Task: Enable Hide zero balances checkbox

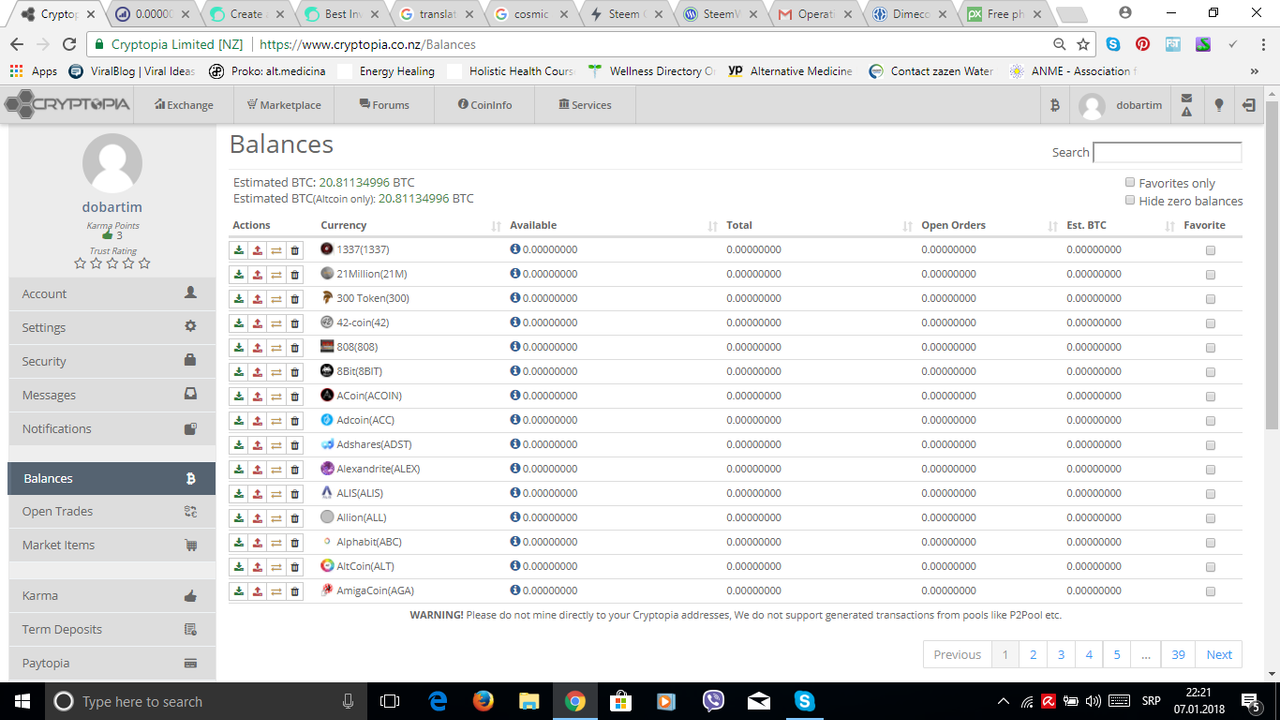Action: [x=1130, y=200]
